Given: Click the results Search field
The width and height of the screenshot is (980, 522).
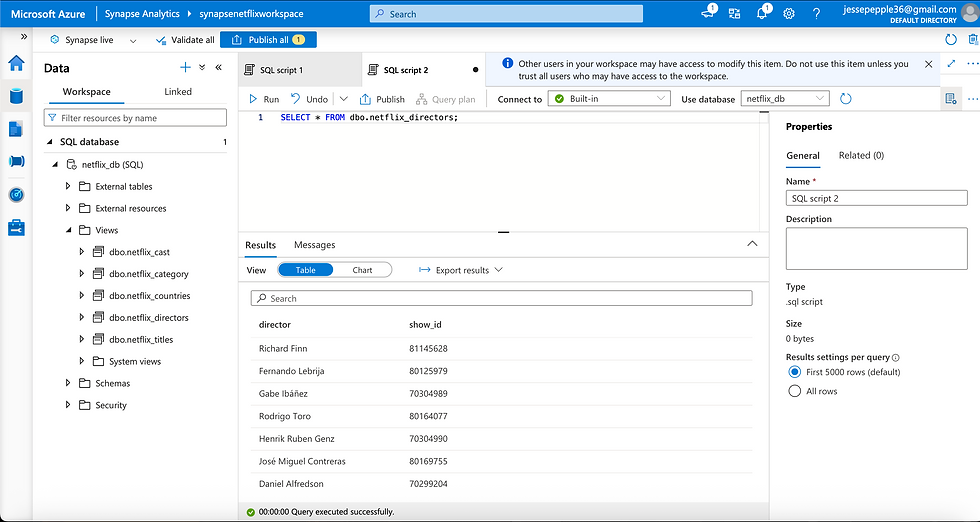Looking at the screenshot, I should [x=501, y=298].
